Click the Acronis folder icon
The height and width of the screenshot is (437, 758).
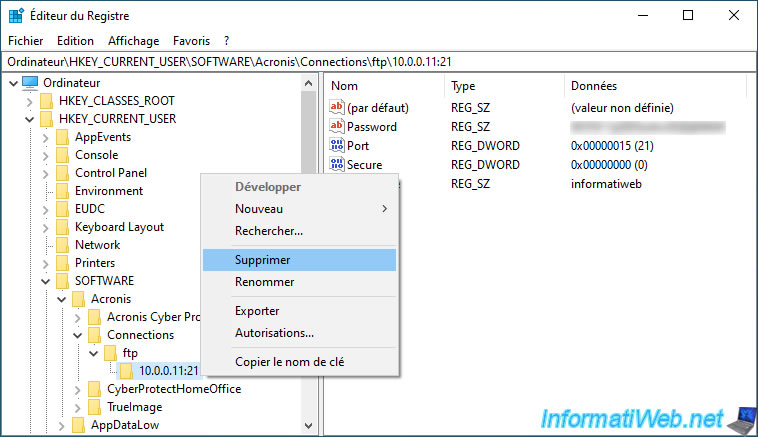point(78,299)
